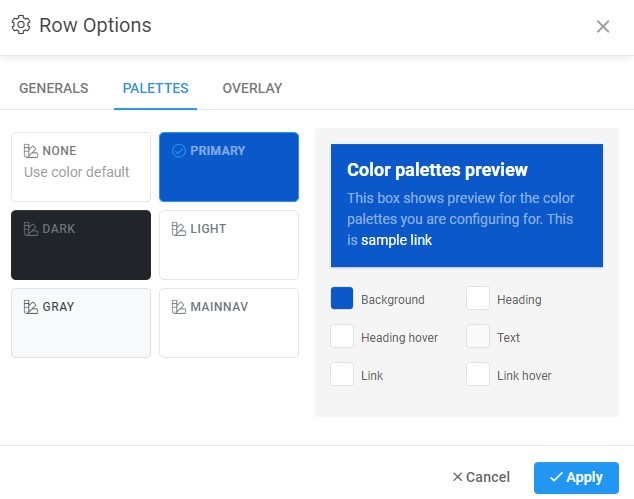Follow the sample link in preview
This screenshot has width=634, height=499.
pyautogui.click(x=396, y=240)
